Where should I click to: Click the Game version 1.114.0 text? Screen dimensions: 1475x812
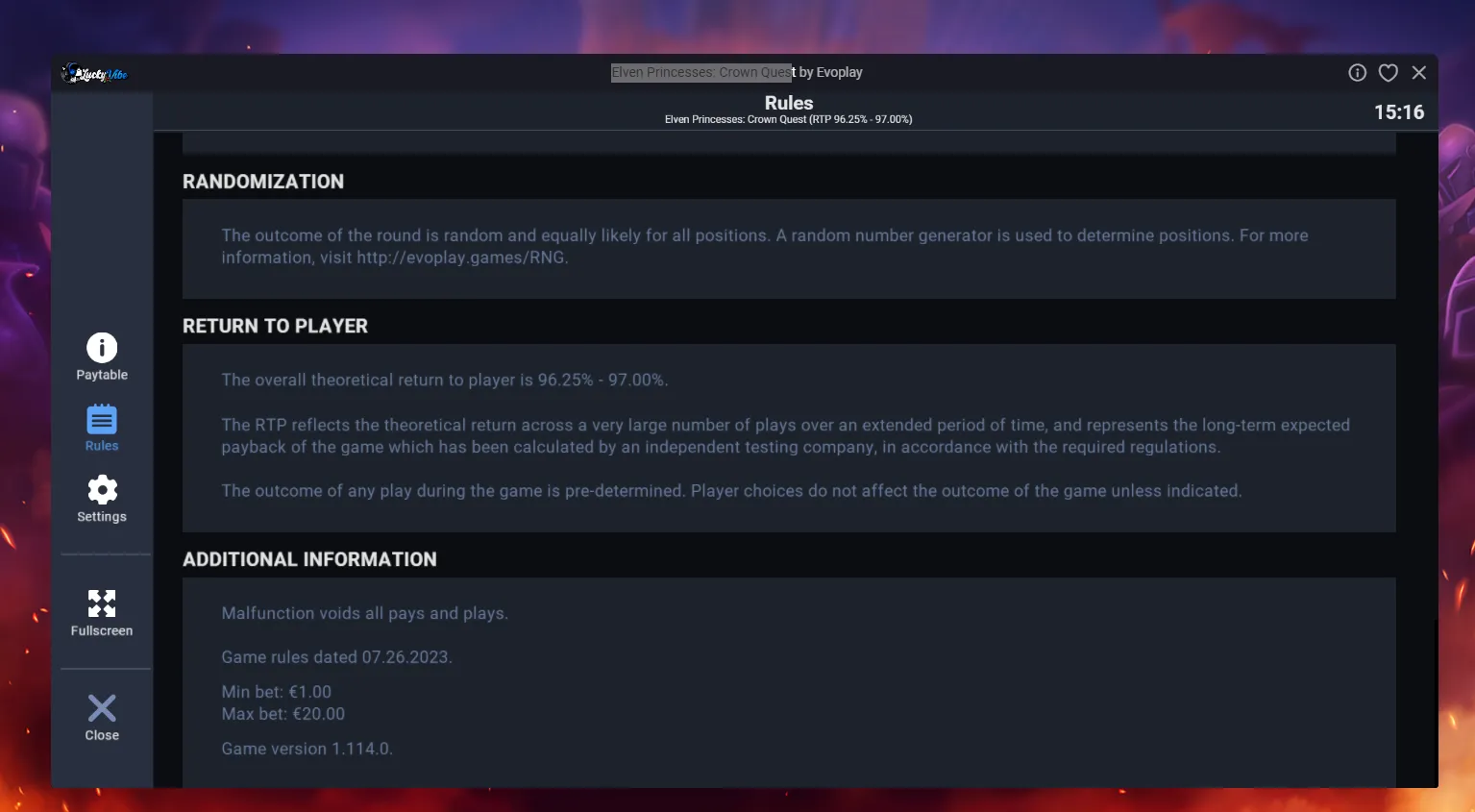click(307, 749)
